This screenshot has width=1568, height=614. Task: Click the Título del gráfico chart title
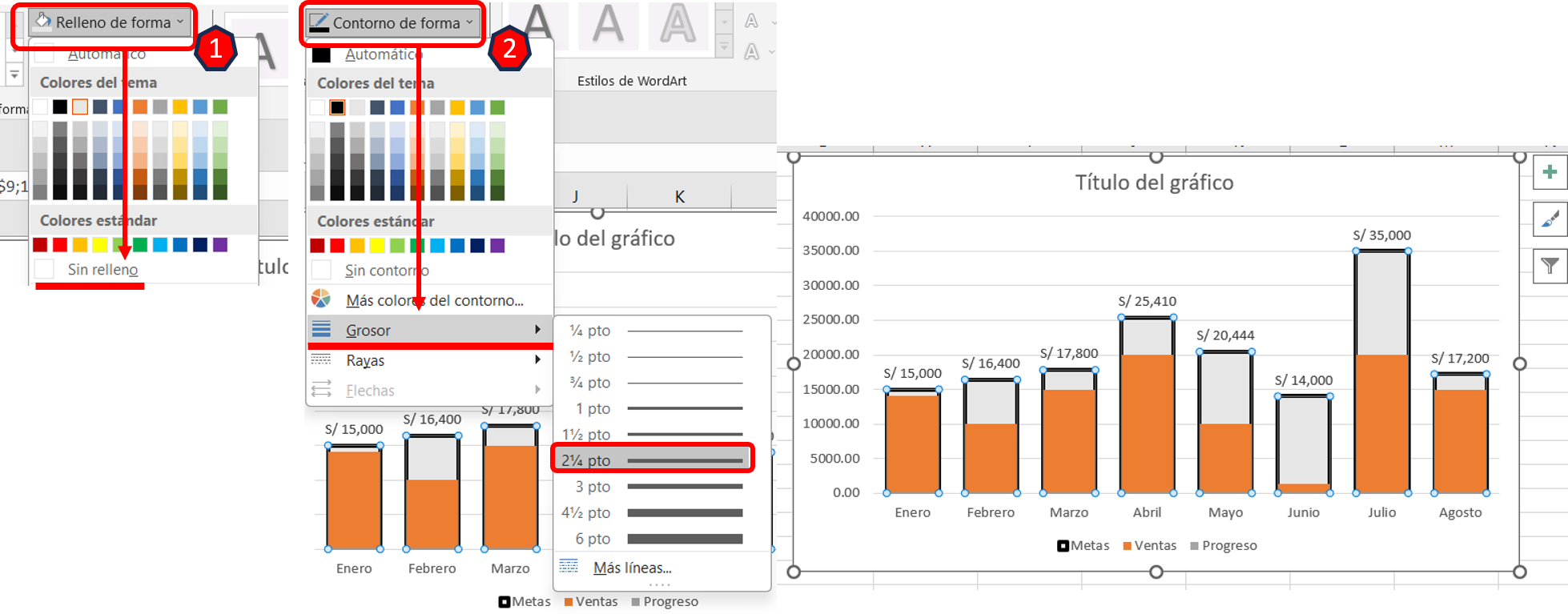1154,183
